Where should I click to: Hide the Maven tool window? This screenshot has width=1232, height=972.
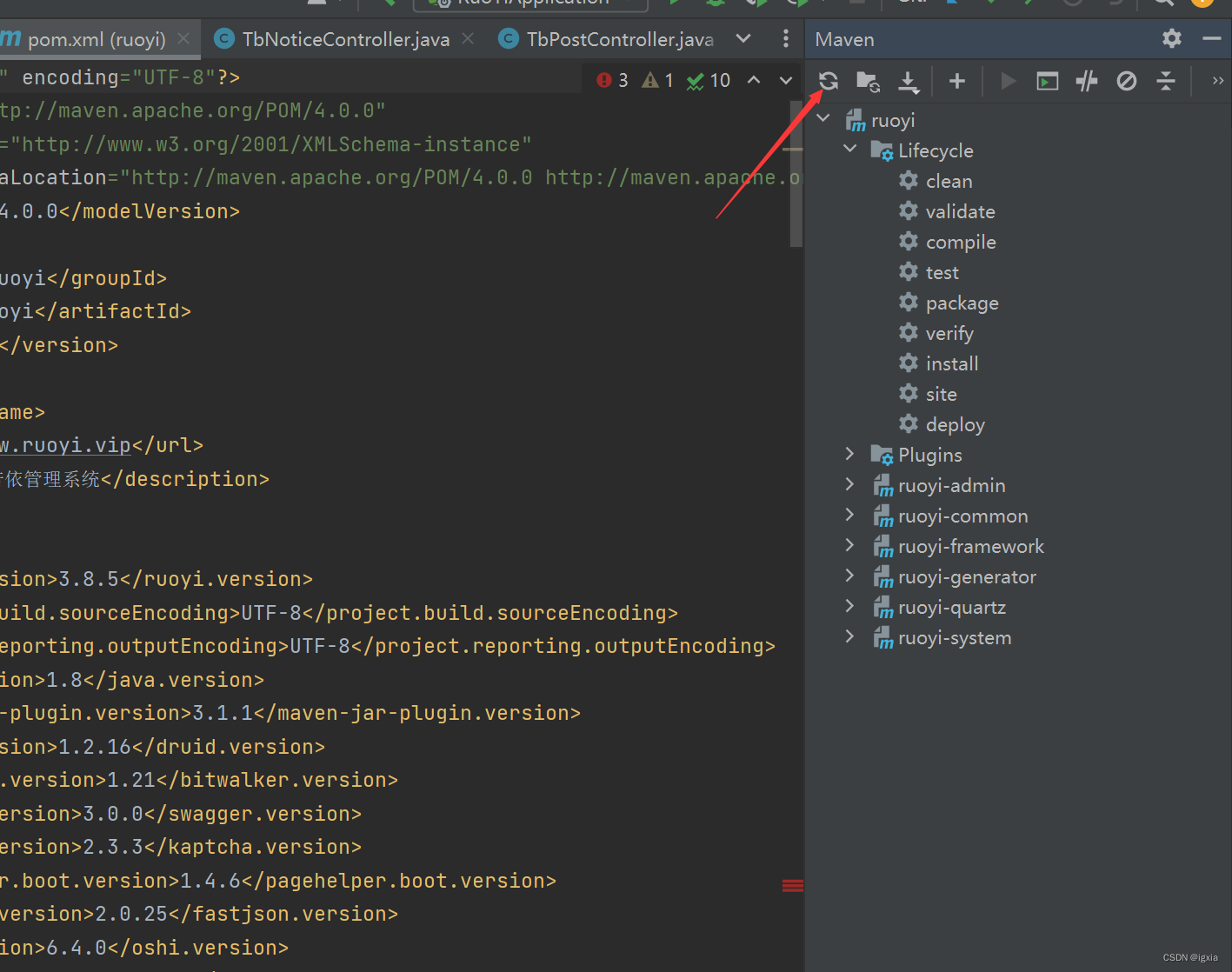click(1212, 39)
